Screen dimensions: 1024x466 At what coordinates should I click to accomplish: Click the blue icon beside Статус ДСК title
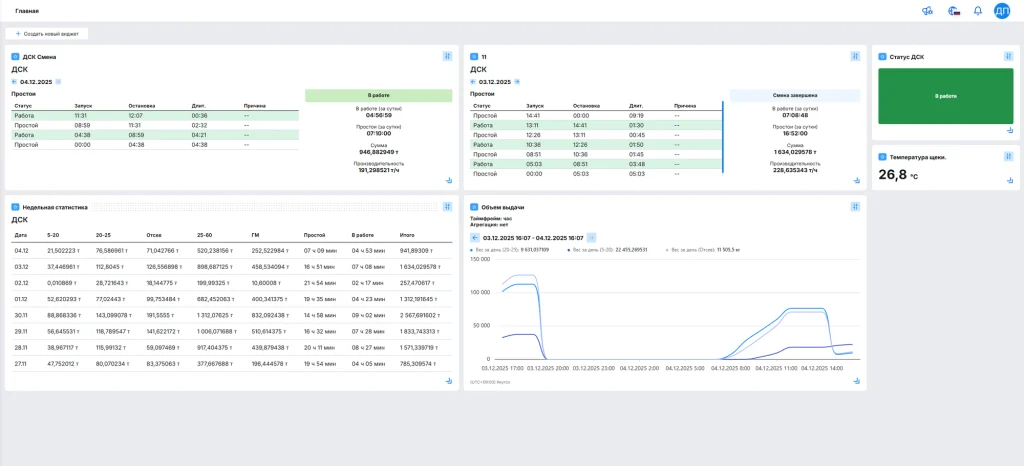tap(882, 57)
